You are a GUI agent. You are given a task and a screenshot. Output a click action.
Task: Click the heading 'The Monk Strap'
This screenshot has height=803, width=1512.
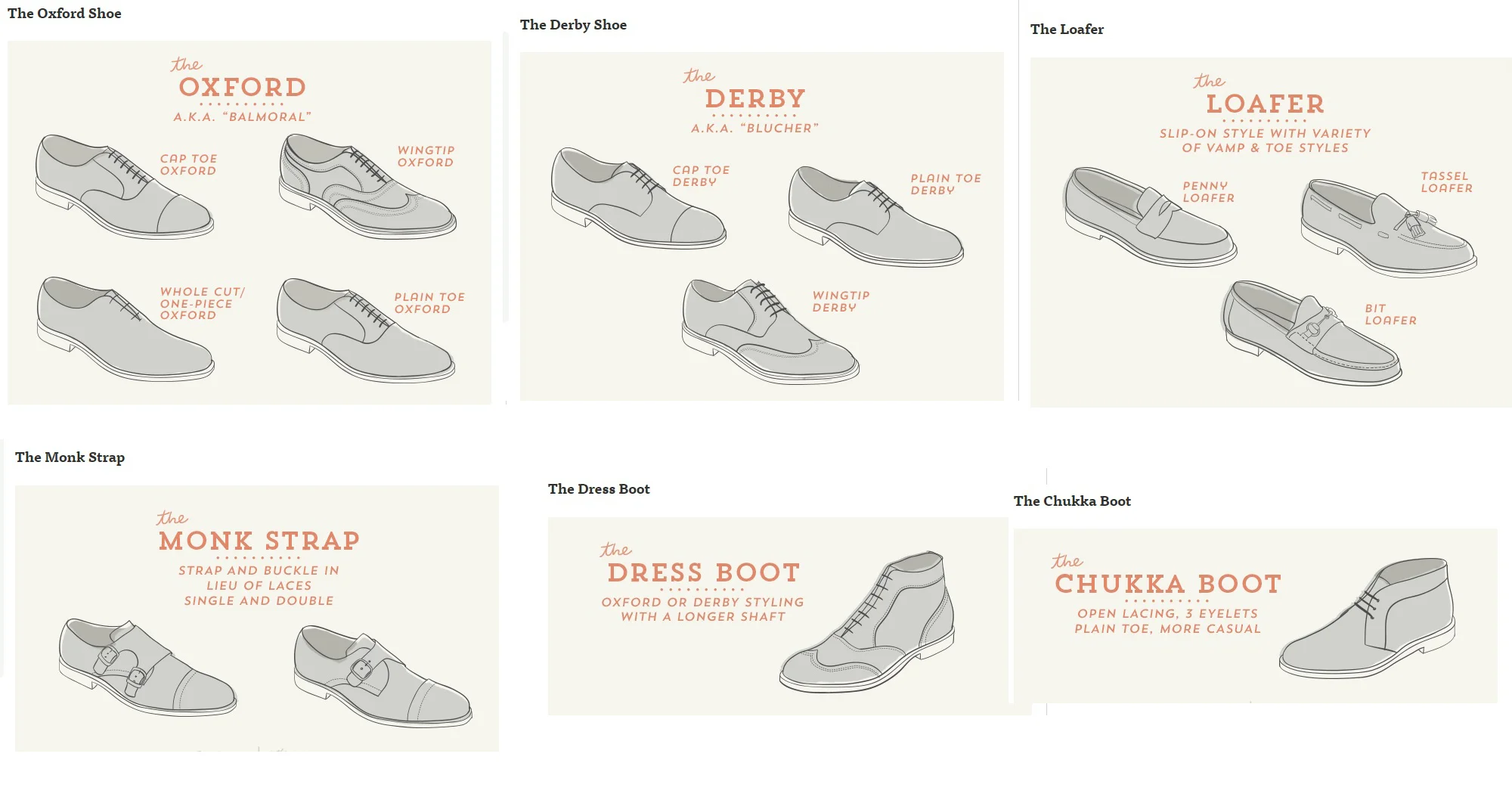pos(70,457)
